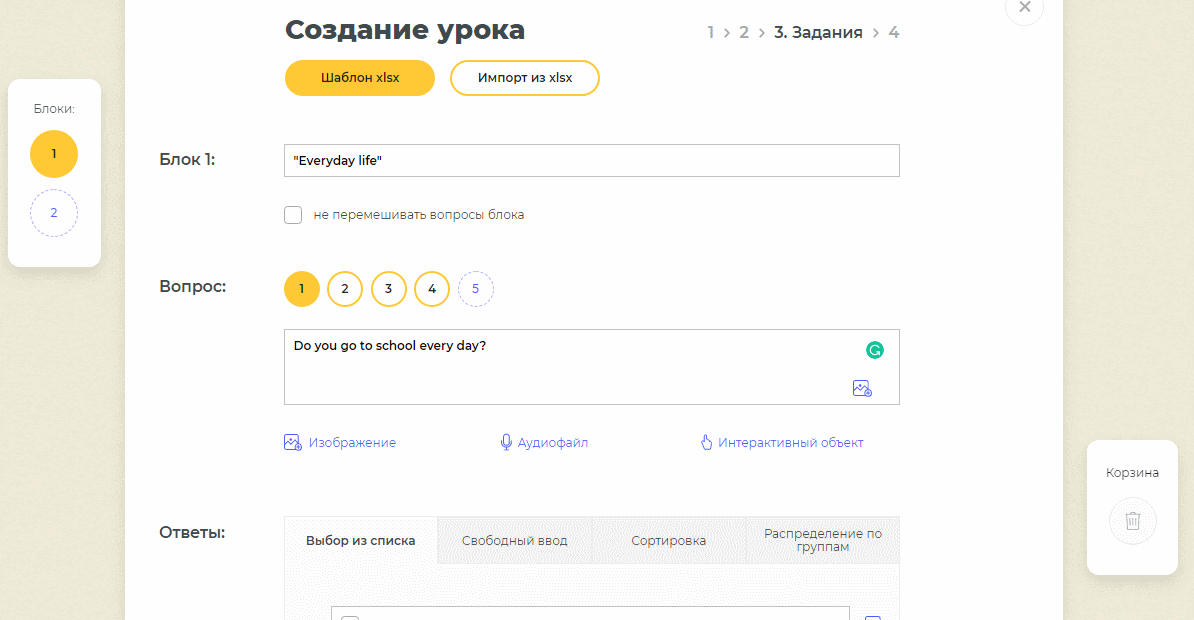Select question number 5
Screen dimensions: 1194x620
475,288
